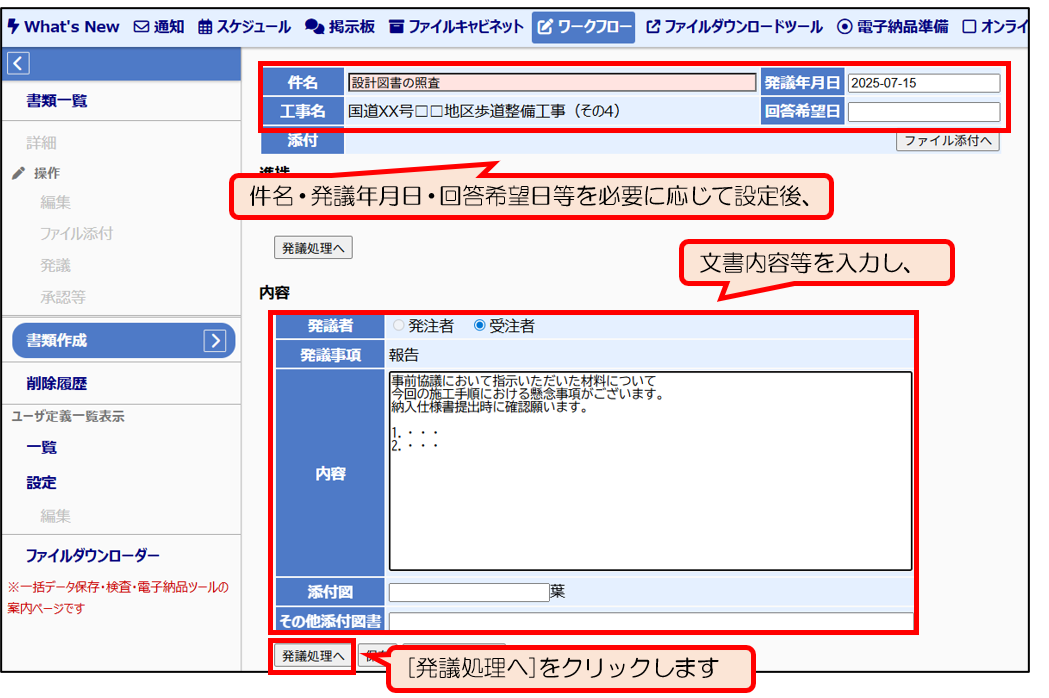Open スケジュール calendar in top bar
The image size is (1049, 698).
pos(245,27)
